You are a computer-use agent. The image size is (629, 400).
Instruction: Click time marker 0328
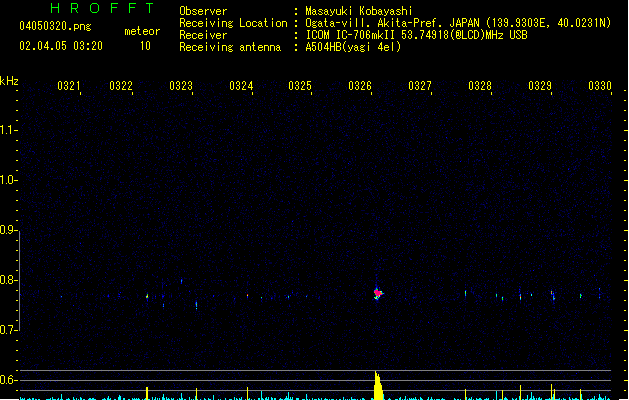click(480, 86)
